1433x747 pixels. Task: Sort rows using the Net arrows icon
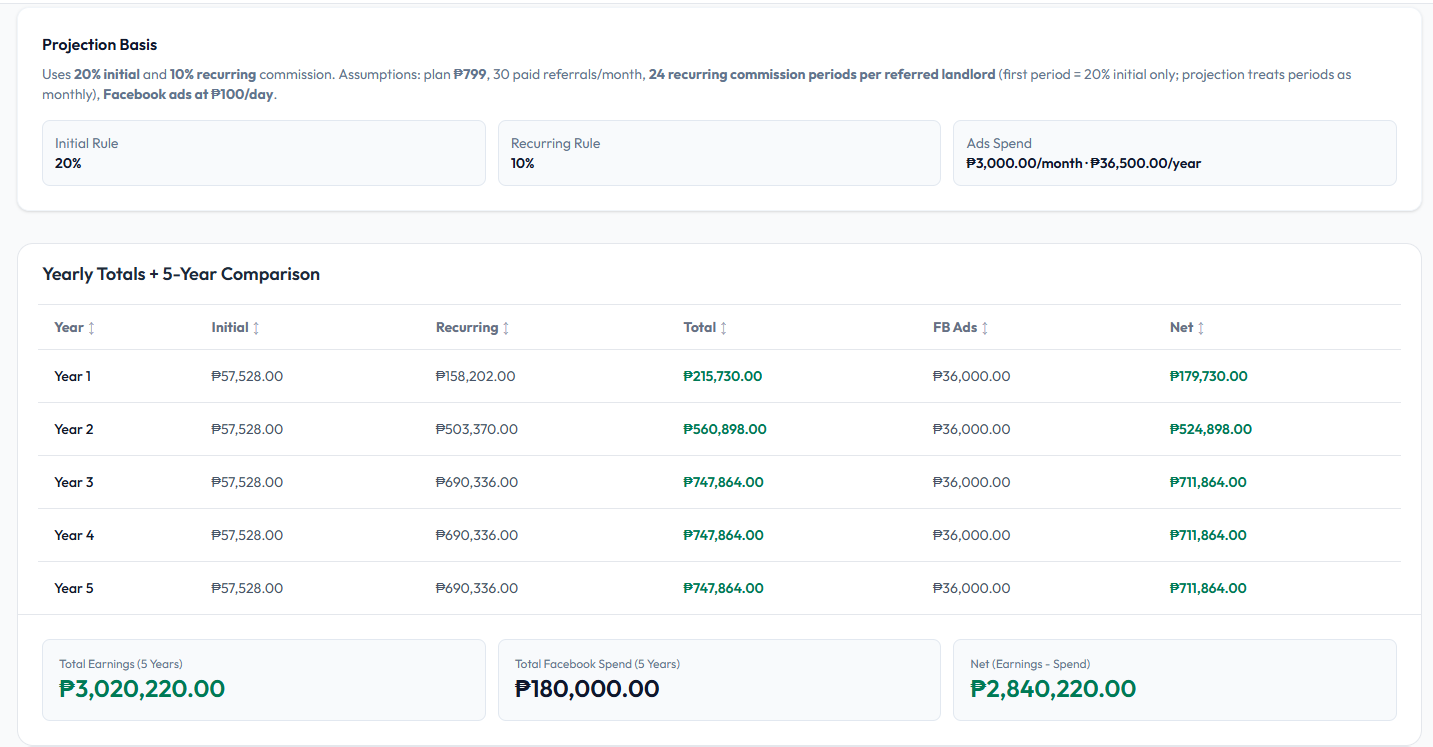pos(1201,328)
